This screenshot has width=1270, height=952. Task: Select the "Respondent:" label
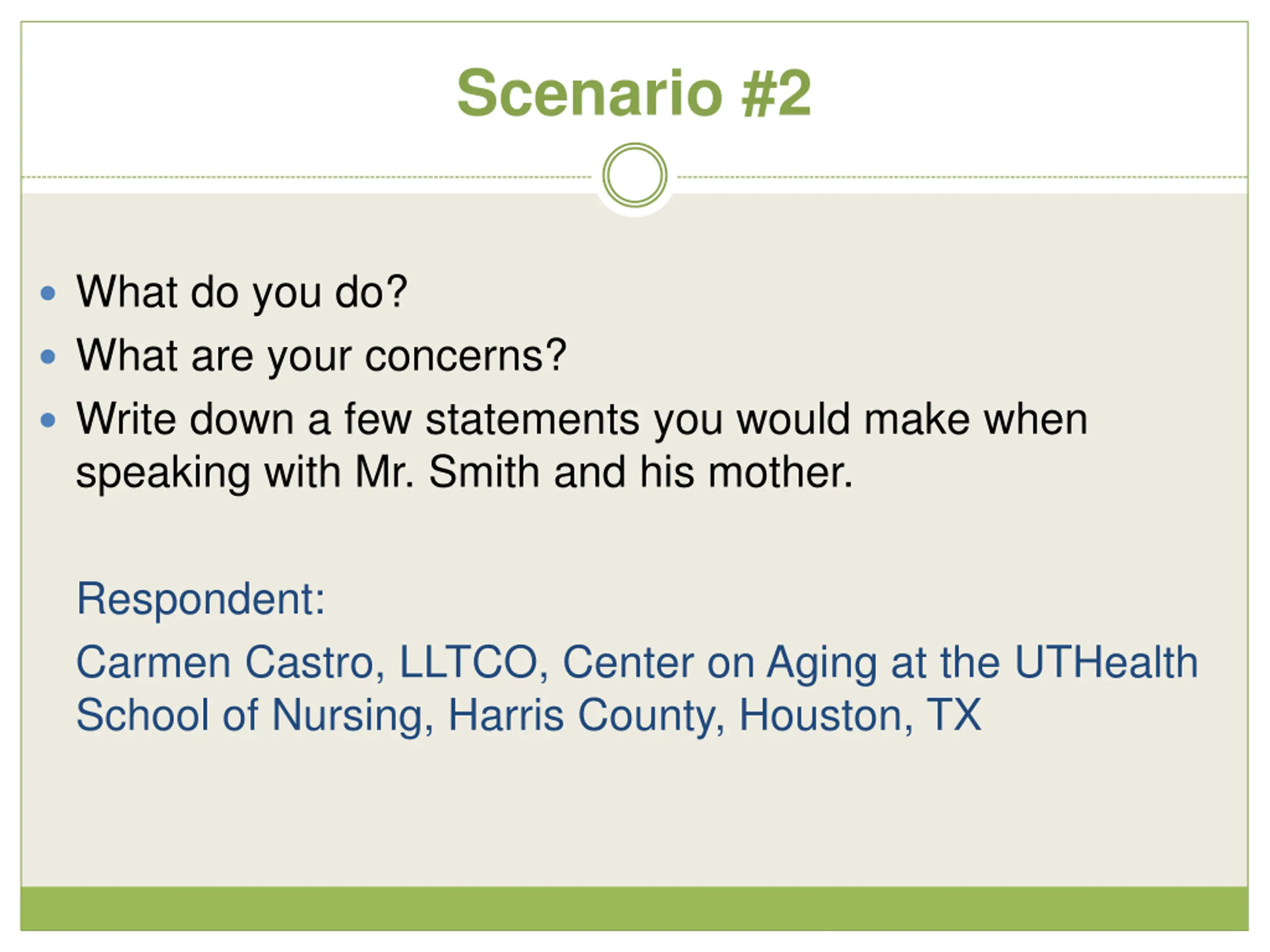(201, 599)
